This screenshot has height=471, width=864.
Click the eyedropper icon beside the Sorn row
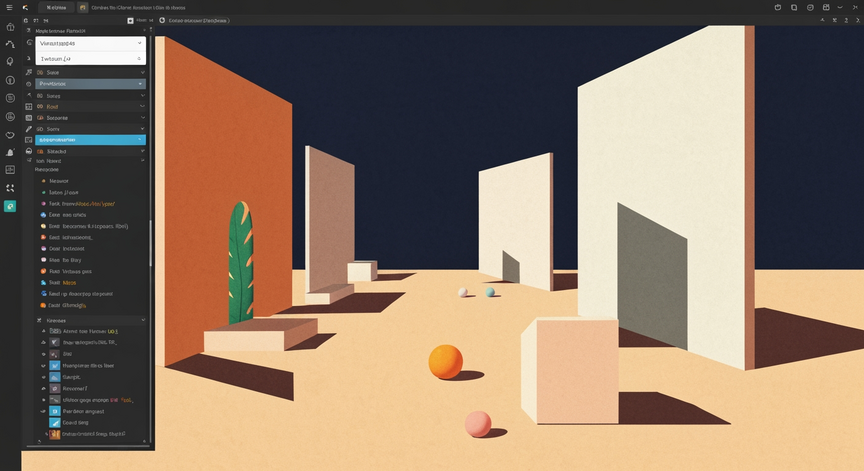coord(29,129)
